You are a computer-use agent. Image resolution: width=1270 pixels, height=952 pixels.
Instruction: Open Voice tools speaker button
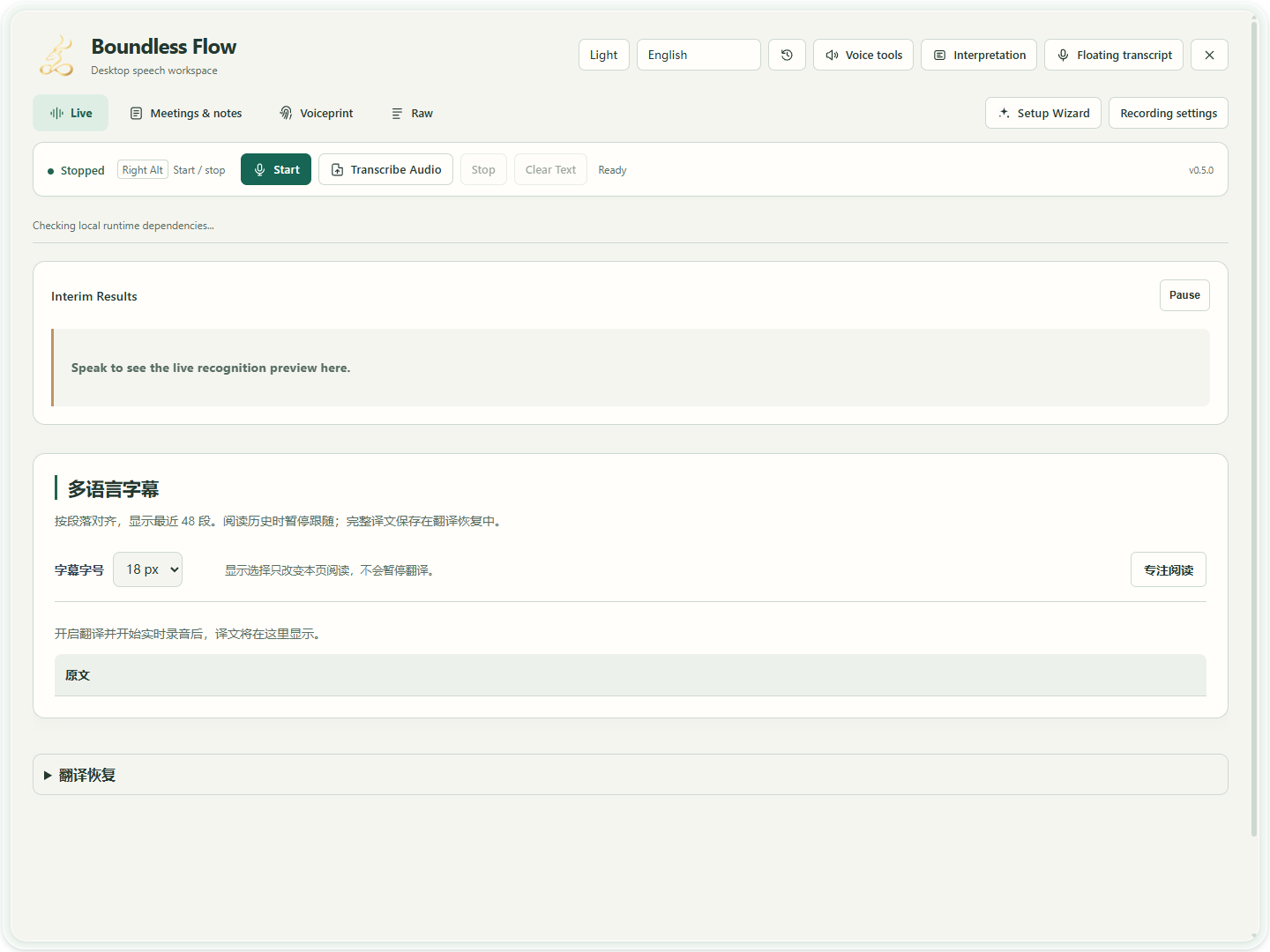coord(863,55)
